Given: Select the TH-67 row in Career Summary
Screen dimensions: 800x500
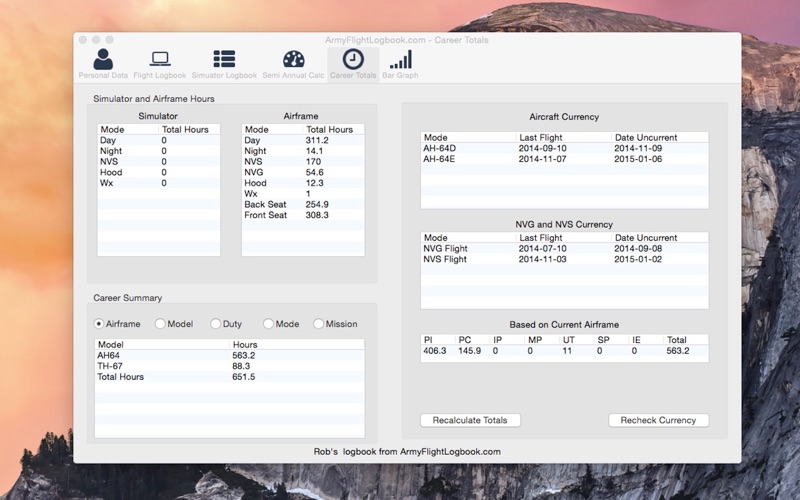Looking at the screenshot, I should tap(230, 366).
